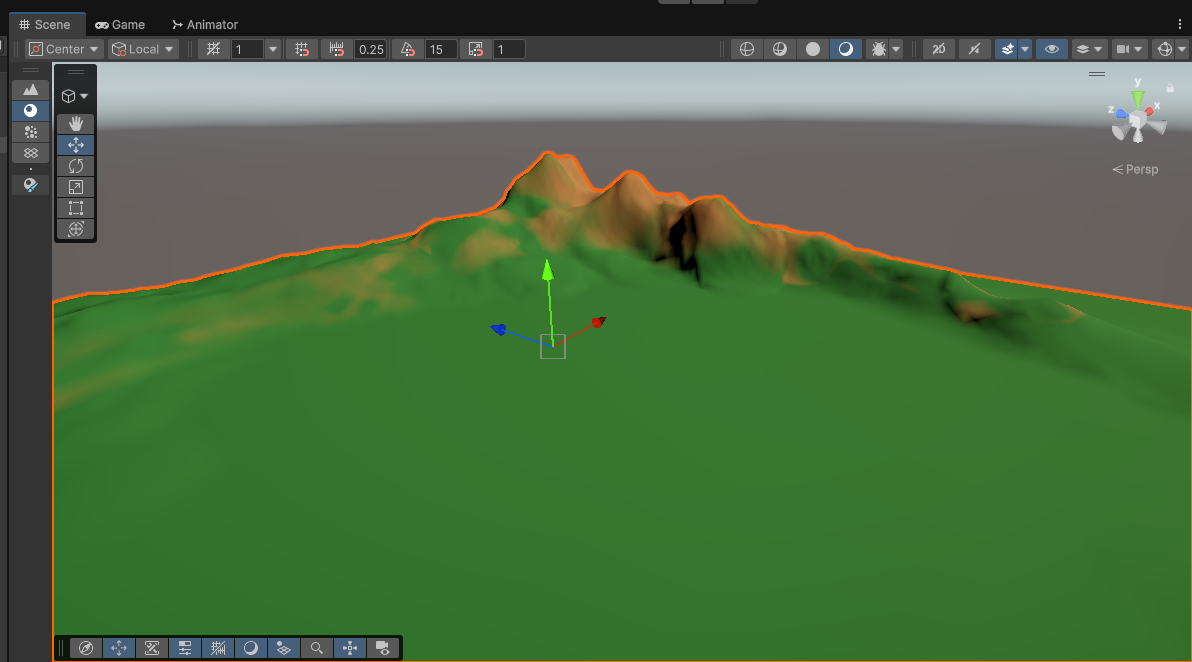Expand the grid size dropdown arrow
The height and width of the screenshot is (662, 1192).
pyautogui.click(x=273, y=49)
